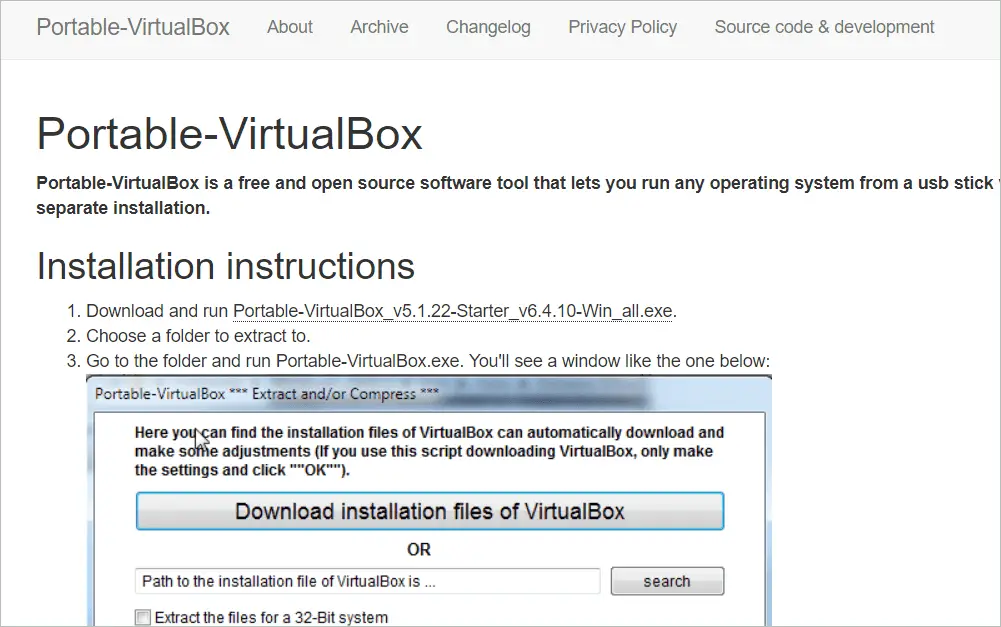Click the search button beside path field
Viewport: 1001px width, 627px height.
(x=667, y=581)
